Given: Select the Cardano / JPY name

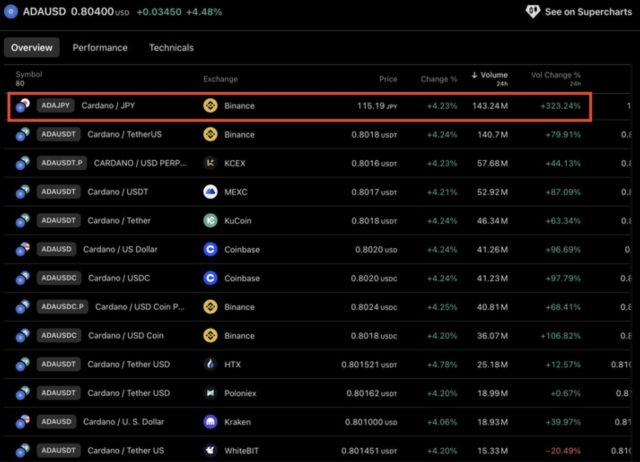Looking at the screenshot, I should (x=108, y=106).
